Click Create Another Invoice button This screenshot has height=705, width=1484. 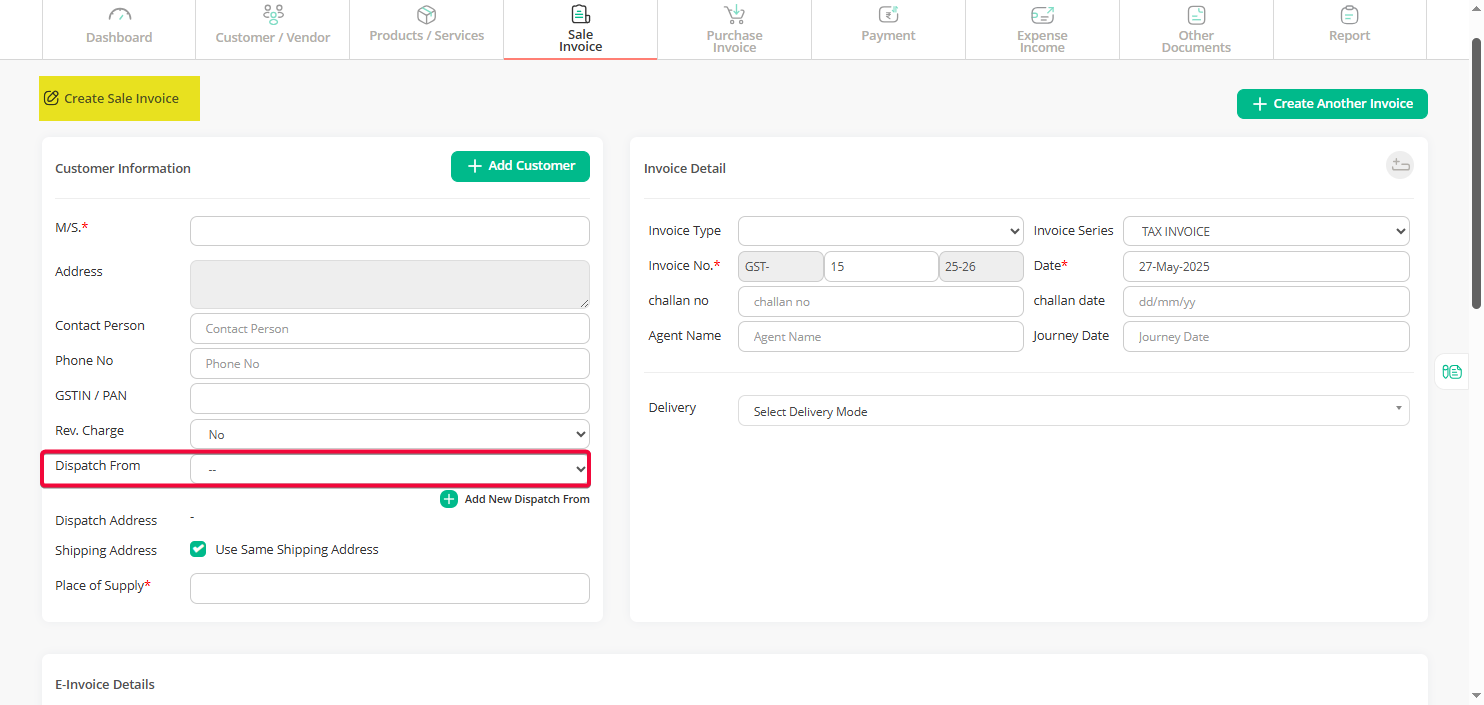coord(1331,104)
